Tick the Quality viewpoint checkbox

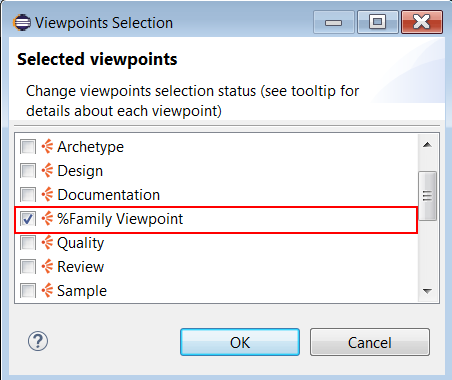pos(28,243)
